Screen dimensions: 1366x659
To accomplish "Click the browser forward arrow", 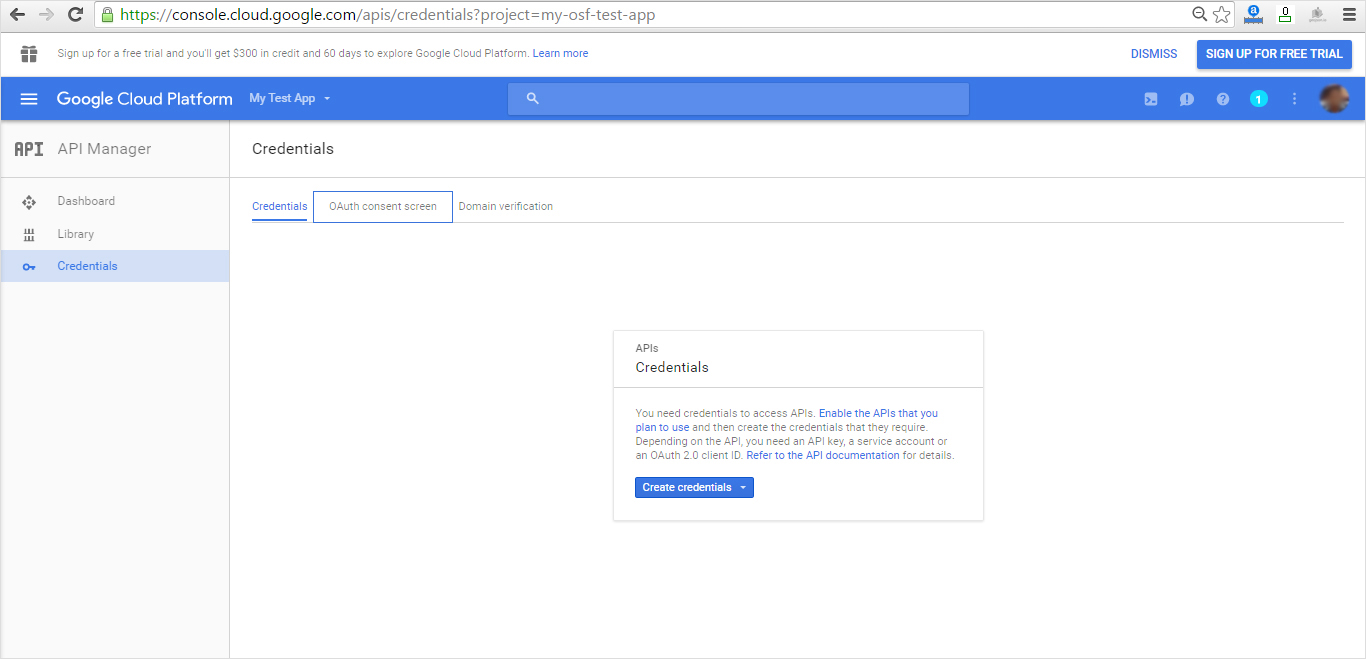I will tap(46, 15).
